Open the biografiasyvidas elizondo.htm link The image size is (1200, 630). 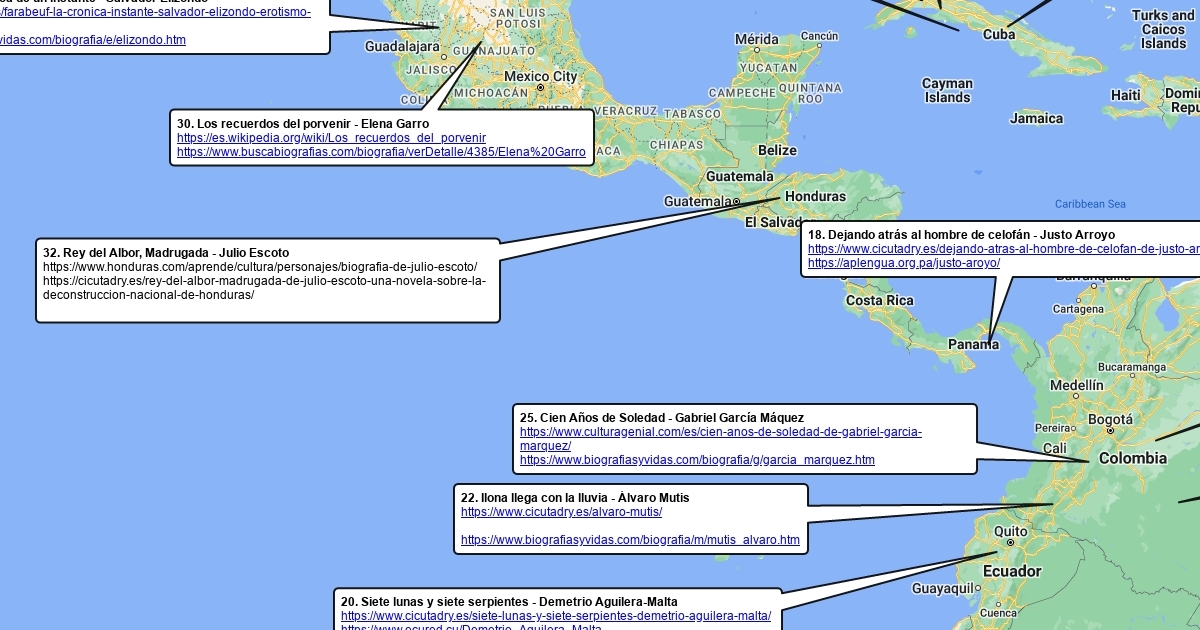click(93, 40)
